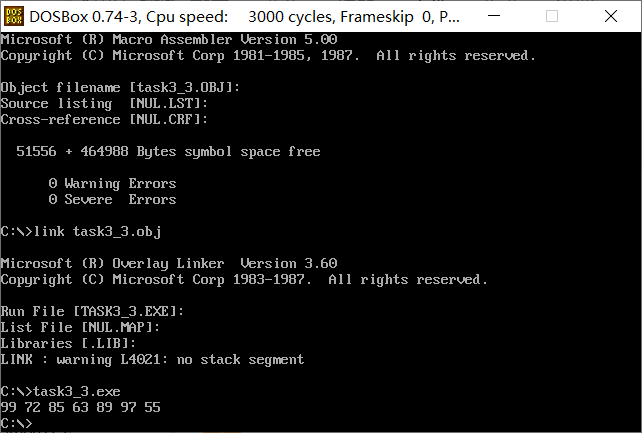Click the 0 Warning Errors line
Screen dimensions: 642x433
112,184
